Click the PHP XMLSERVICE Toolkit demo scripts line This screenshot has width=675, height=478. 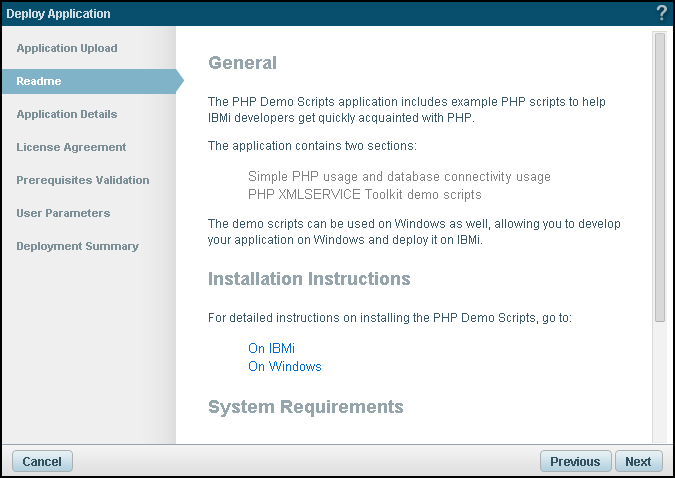(x=365, y=195)
